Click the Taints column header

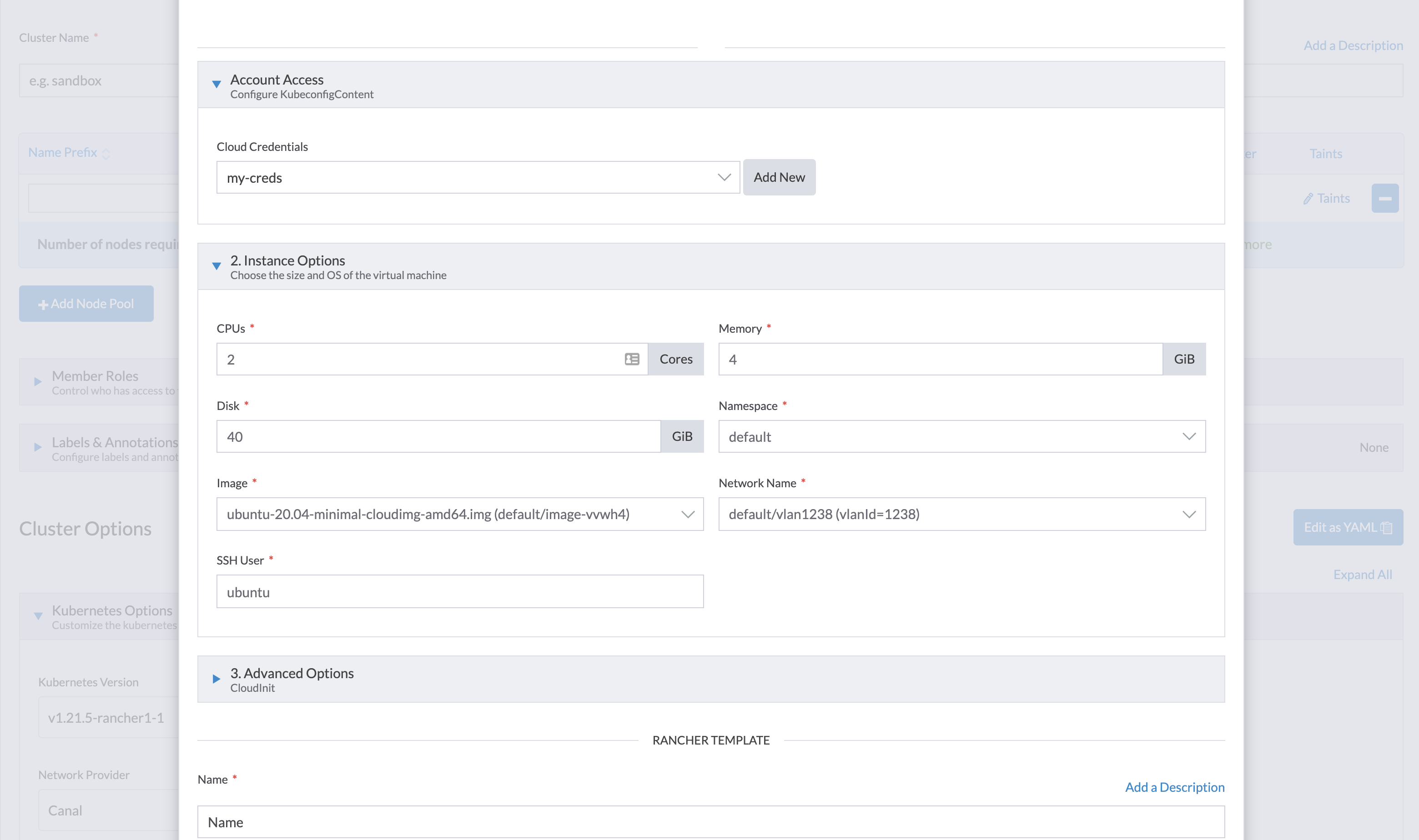pos(1326,153)
